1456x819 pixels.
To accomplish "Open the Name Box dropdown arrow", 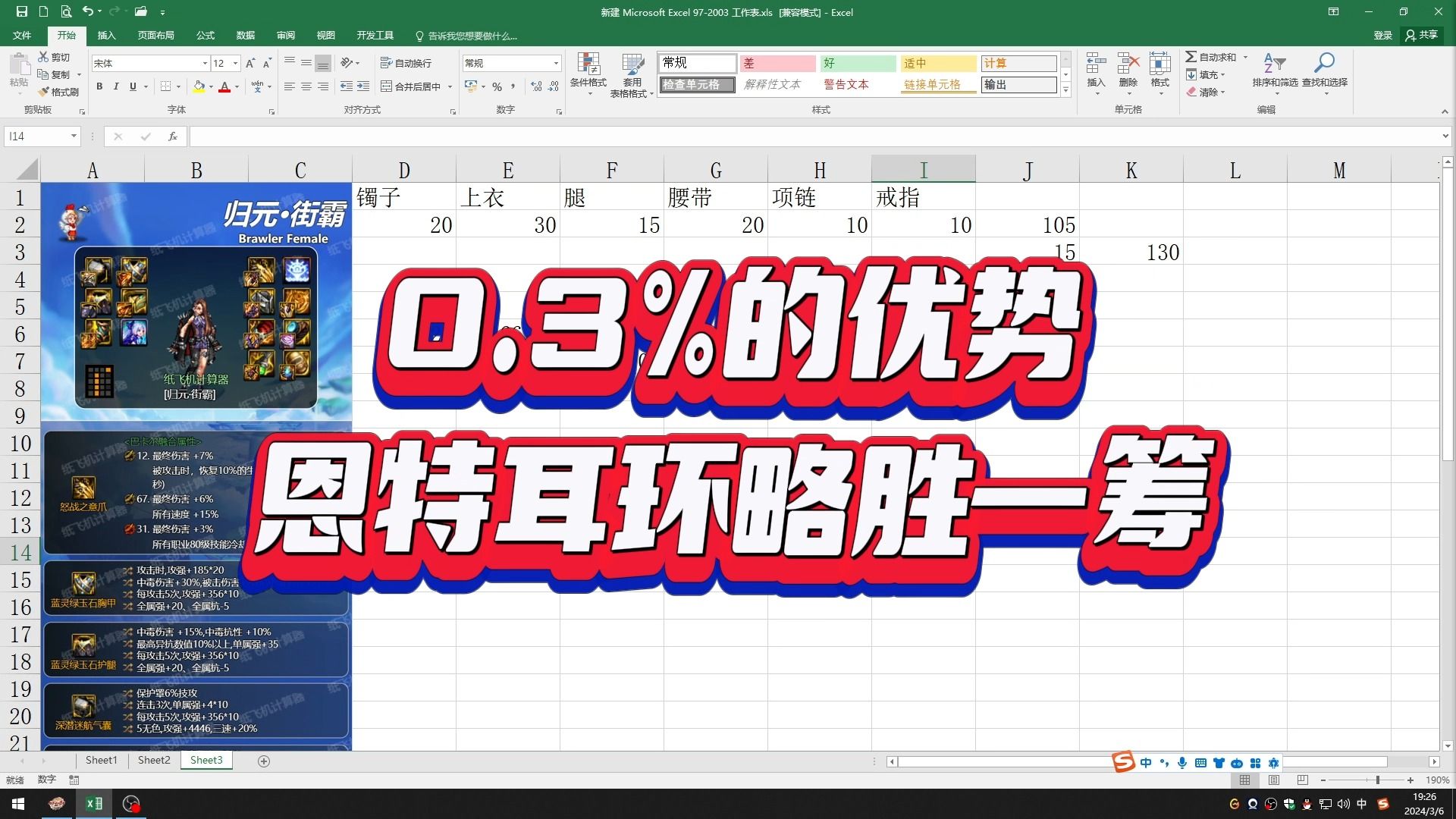I will coord(74,136).
